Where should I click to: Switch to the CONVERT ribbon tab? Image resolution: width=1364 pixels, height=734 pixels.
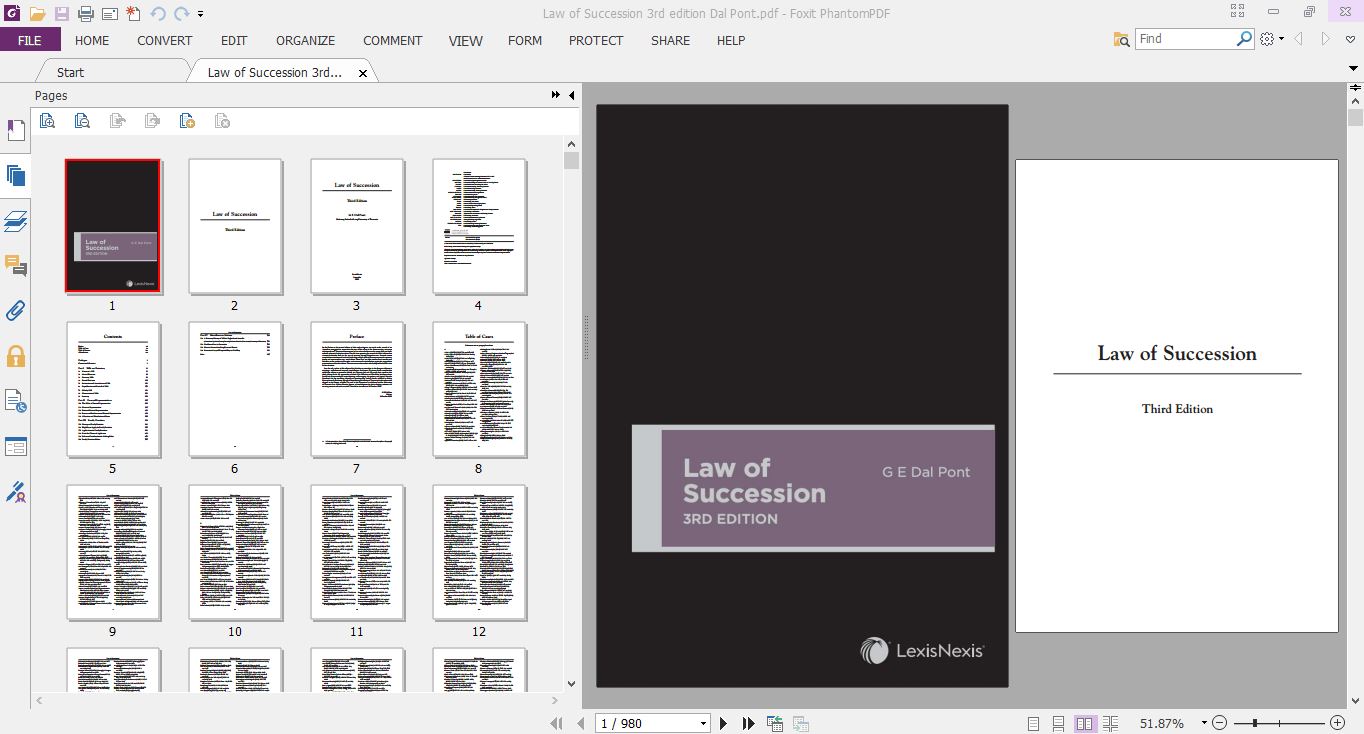(x=165, y=40)
